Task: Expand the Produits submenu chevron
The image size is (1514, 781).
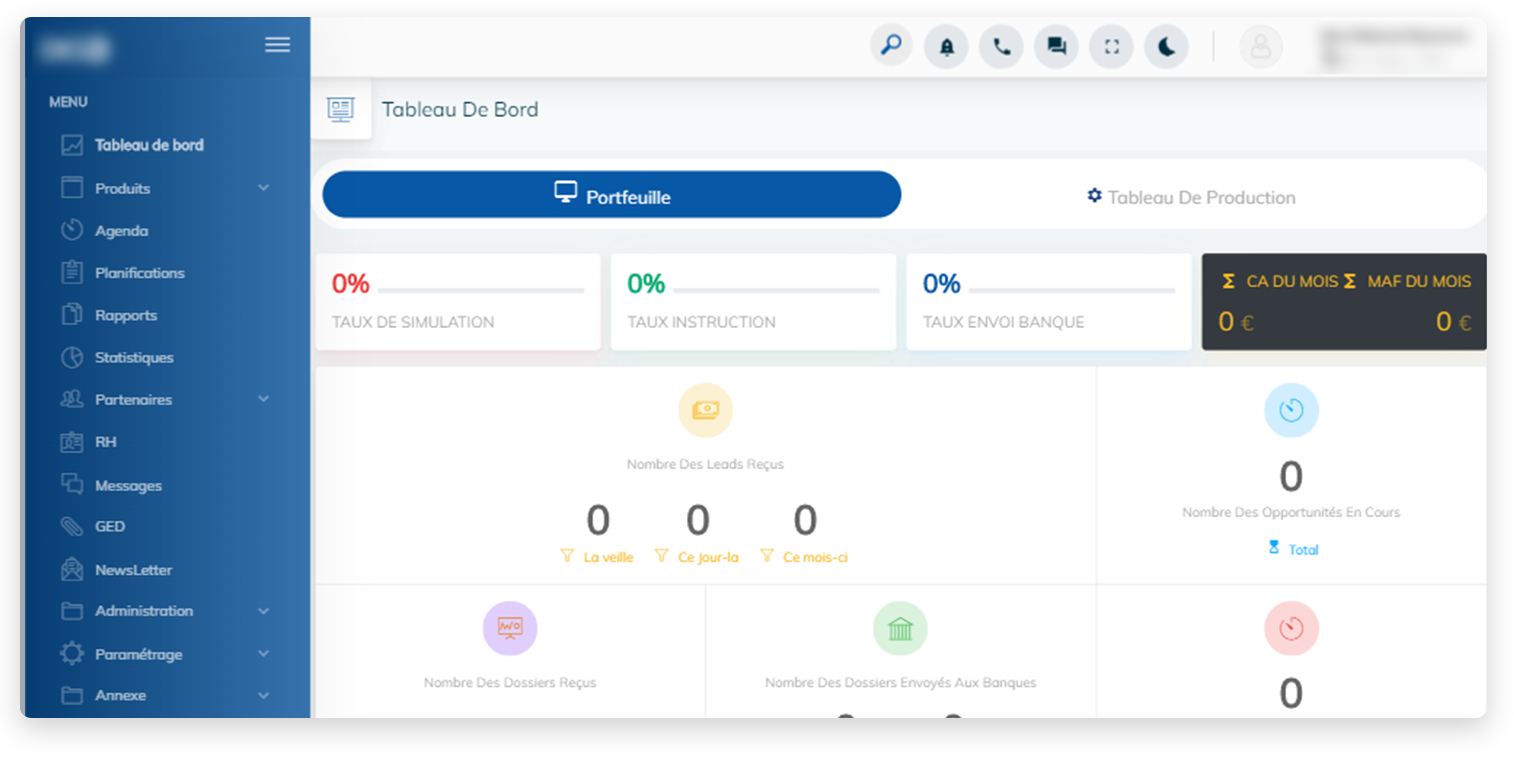Action: pos(264,188)
